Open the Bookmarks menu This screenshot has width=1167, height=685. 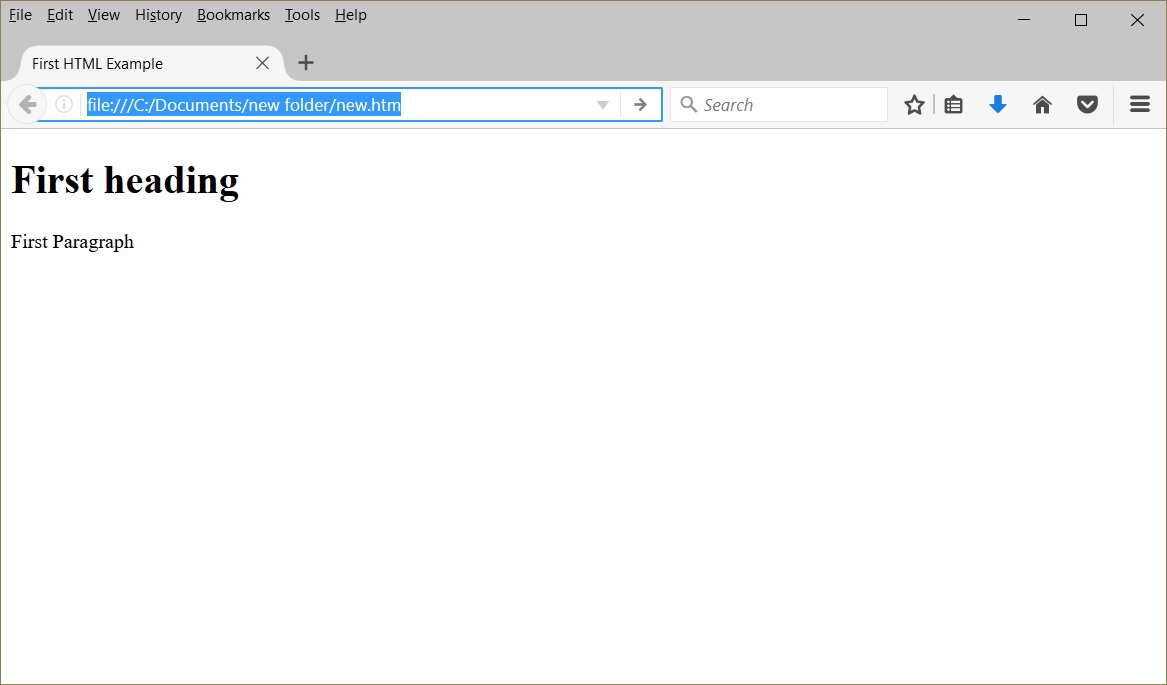[233, 15]
